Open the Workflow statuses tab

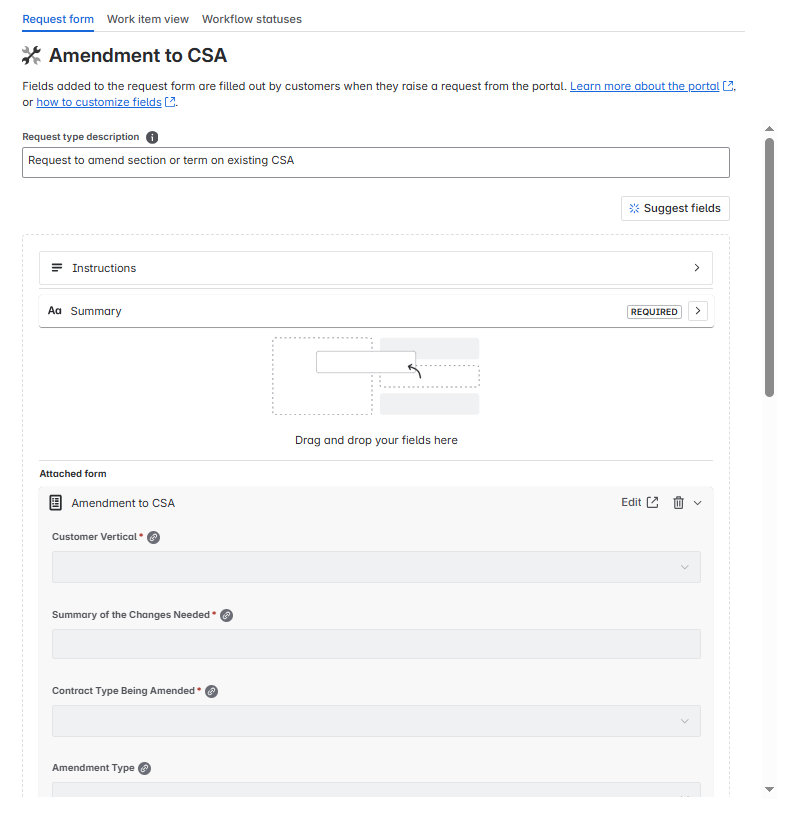point(251,18)
